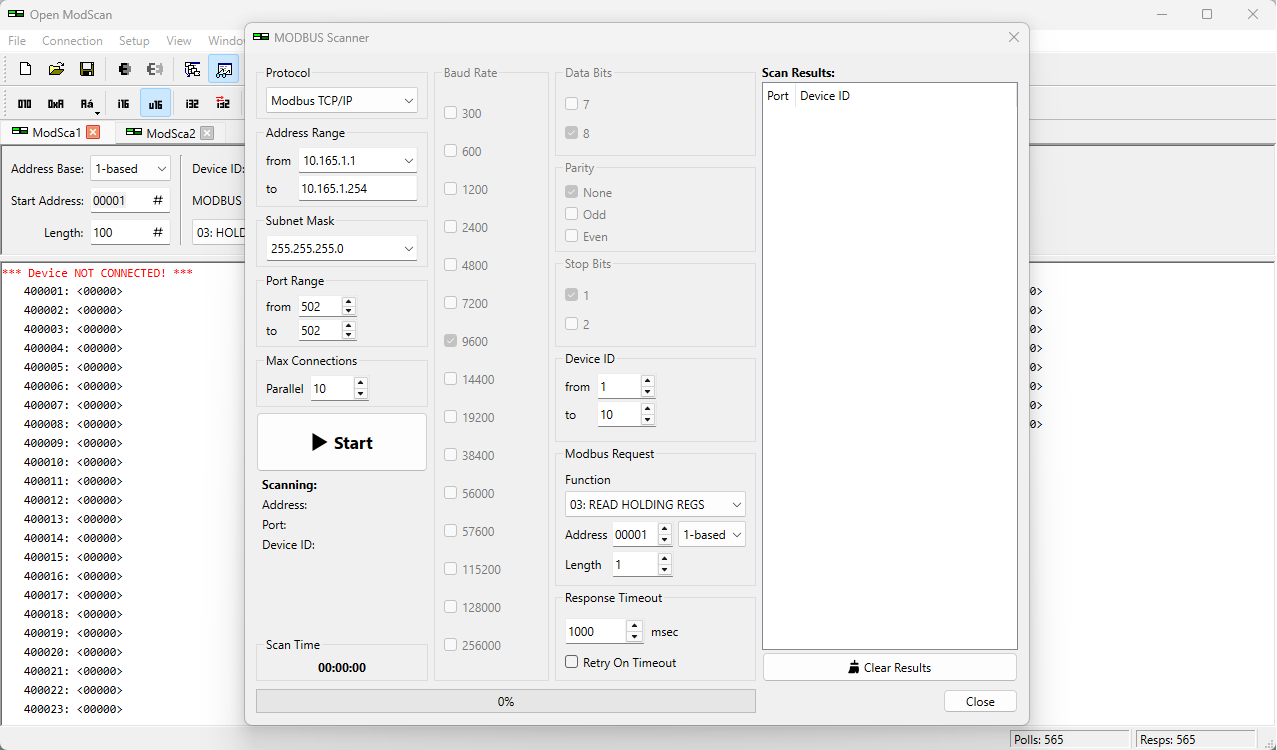Click the Response Timeout value field
The image size is (1277, 750).
[x=596, y=631]
